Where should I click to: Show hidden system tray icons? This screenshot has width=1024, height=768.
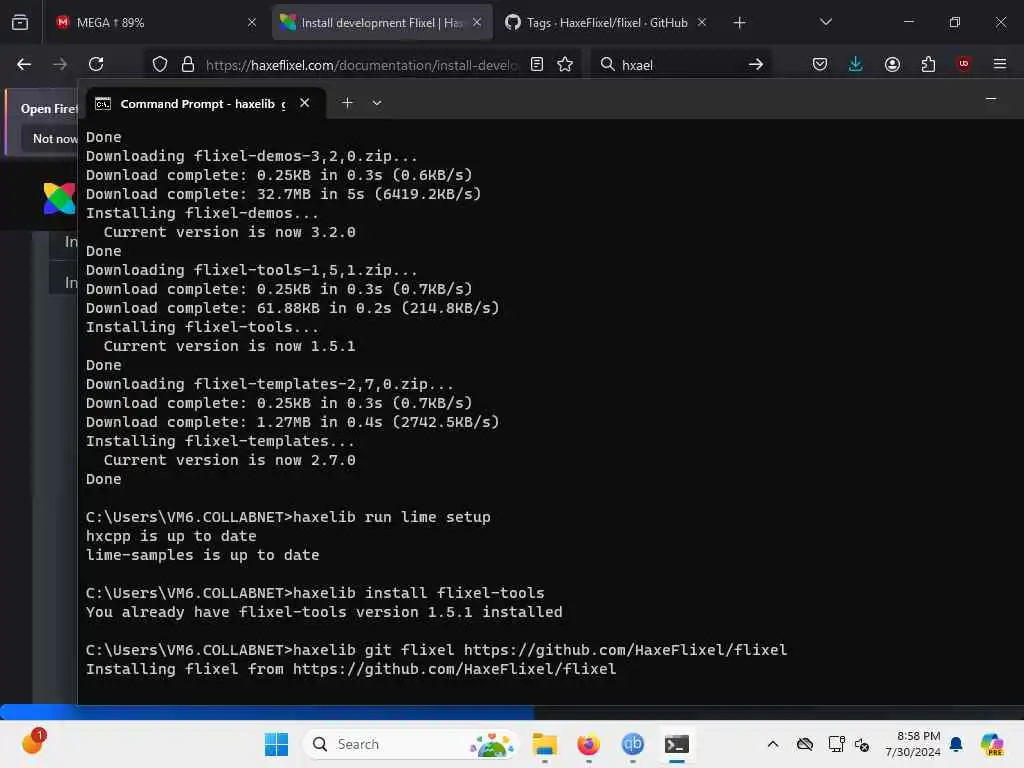(773, 744)
